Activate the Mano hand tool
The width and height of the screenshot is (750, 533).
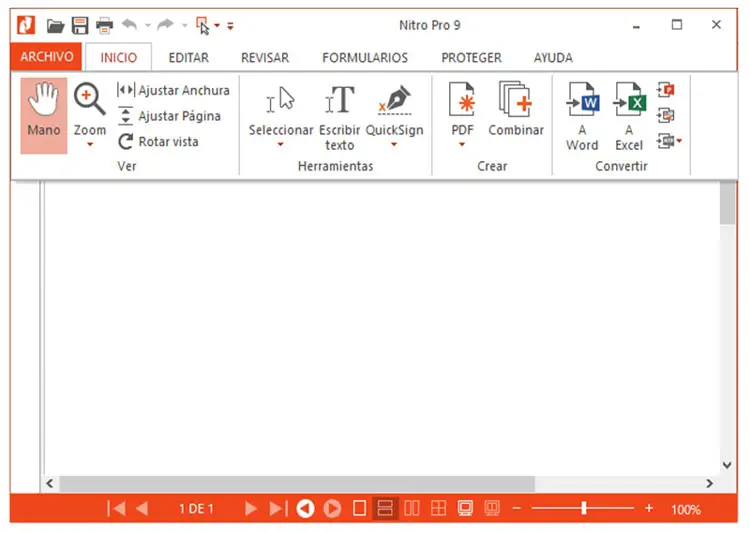click(x=44, y=116)
